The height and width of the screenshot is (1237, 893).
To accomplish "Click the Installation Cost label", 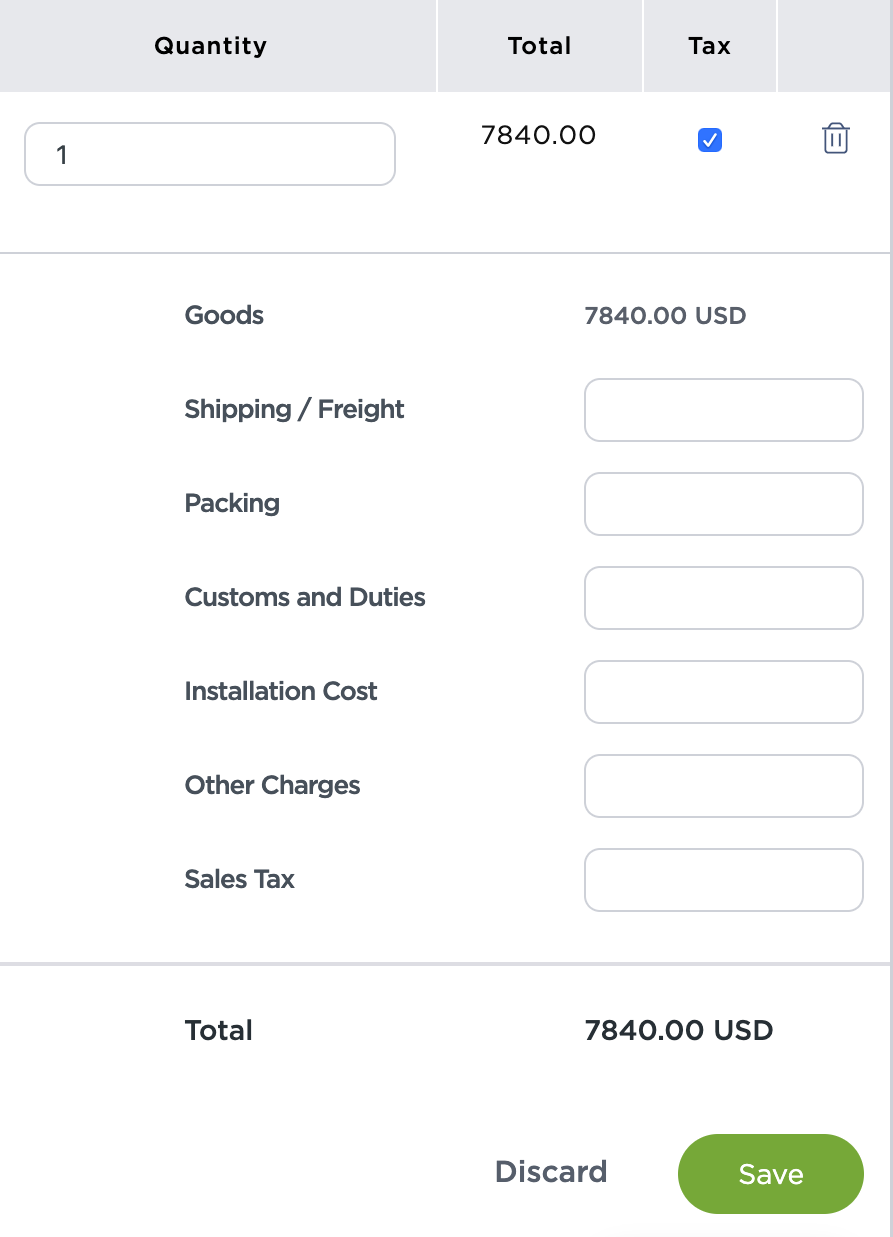I will click(281, 691).
